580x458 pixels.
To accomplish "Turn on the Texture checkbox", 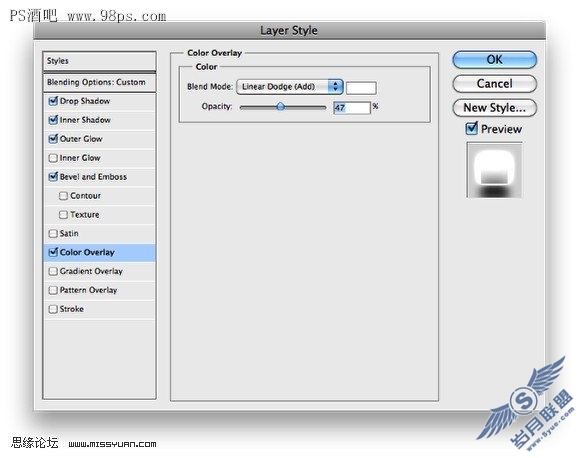I will point(63,215).
